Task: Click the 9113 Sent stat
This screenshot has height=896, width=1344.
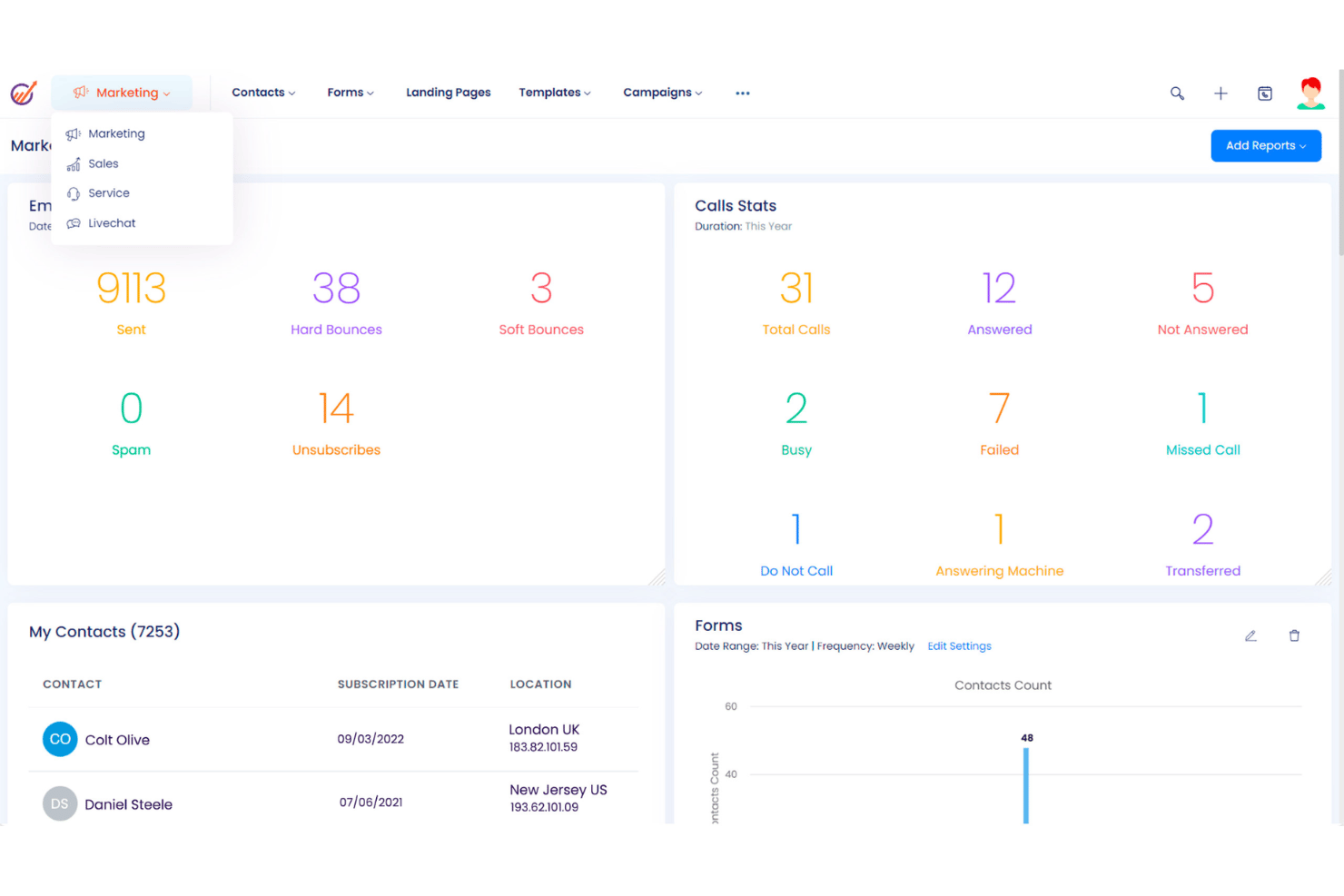Action: 131,303
